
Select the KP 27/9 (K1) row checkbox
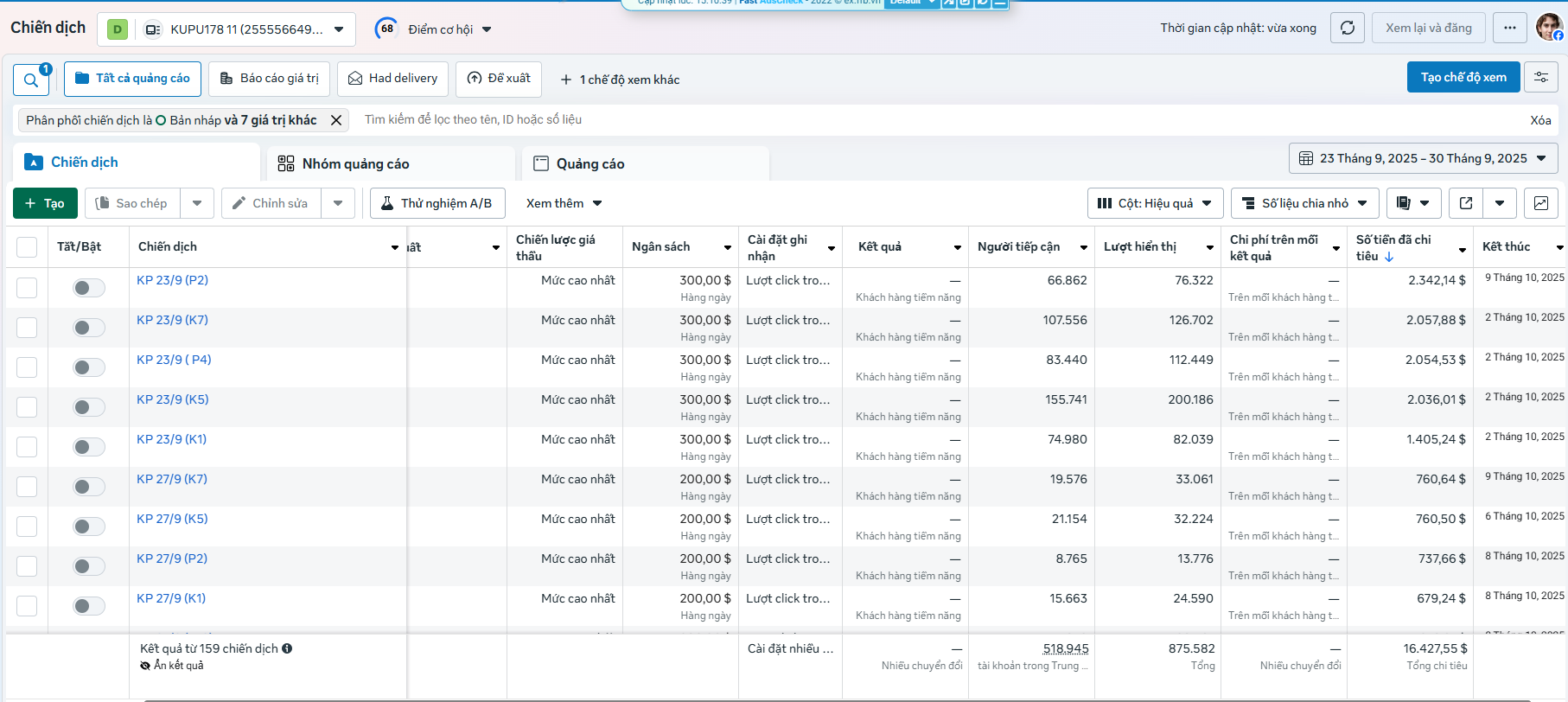[27, 606]
